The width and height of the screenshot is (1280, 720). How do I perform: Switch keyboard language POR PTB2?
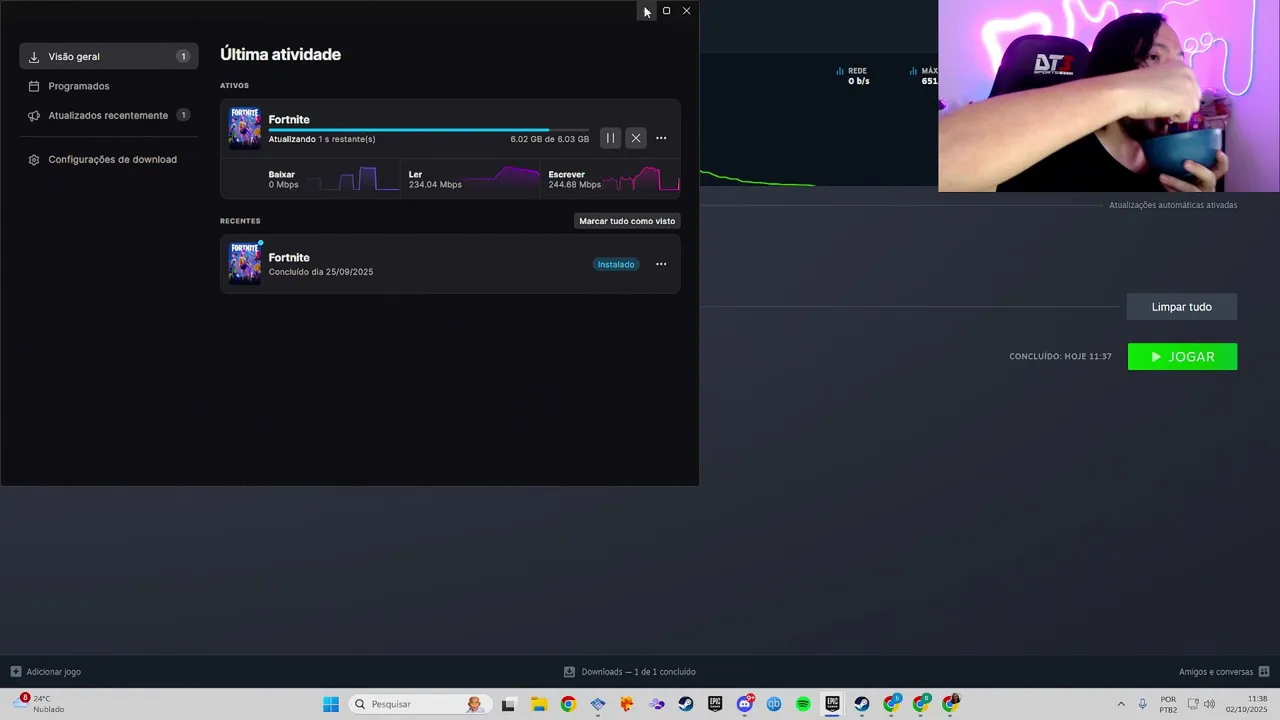pyautogui.click(x=1168, y=704)
